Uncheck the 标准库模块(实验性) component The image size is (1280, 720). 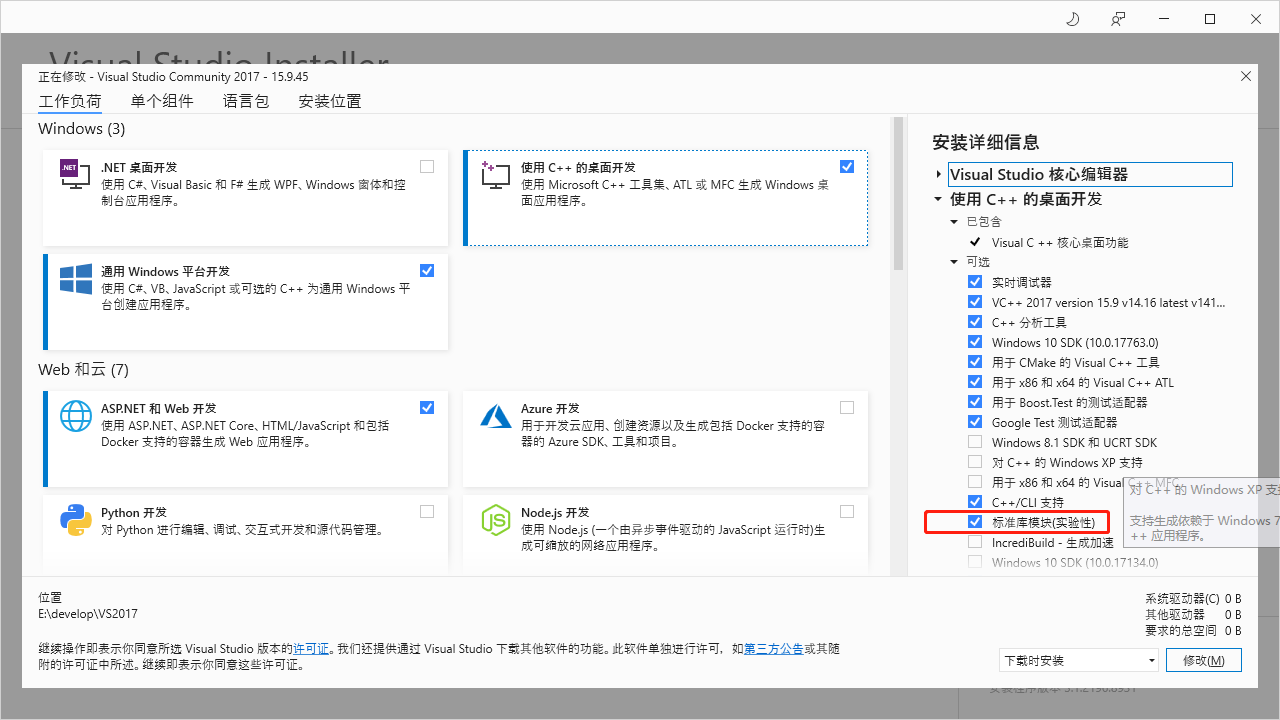[x=975, y=521]
